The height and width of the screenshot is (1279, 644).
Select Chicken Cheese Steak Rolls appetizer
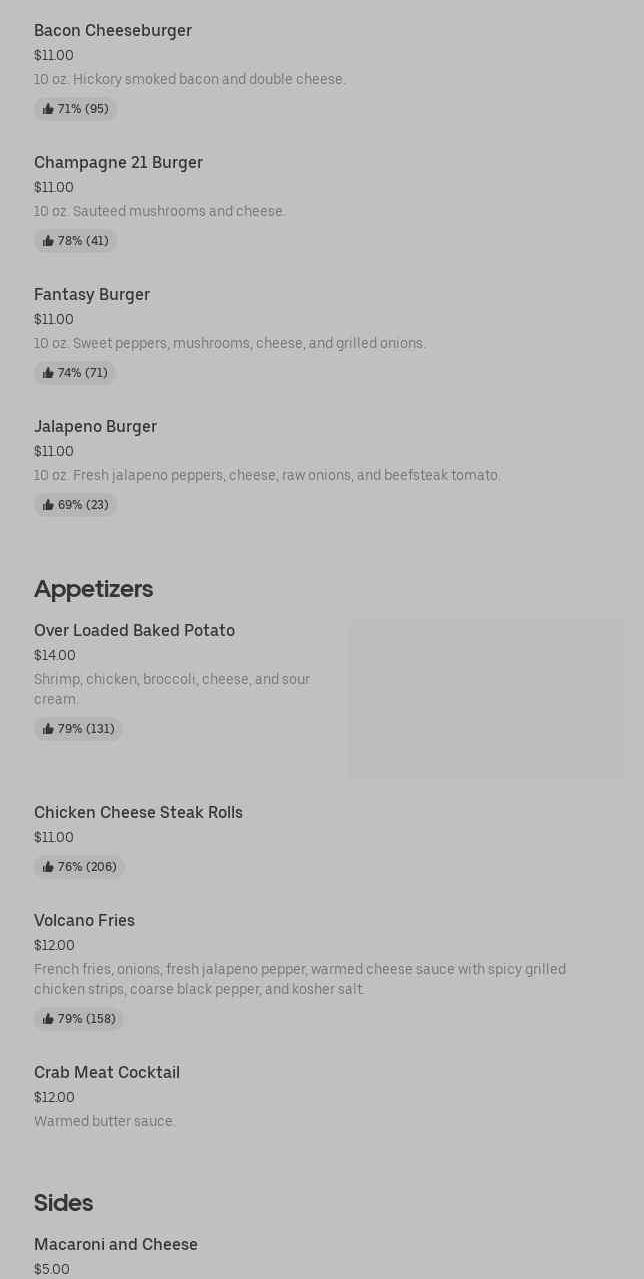click(x=138, y=813)
